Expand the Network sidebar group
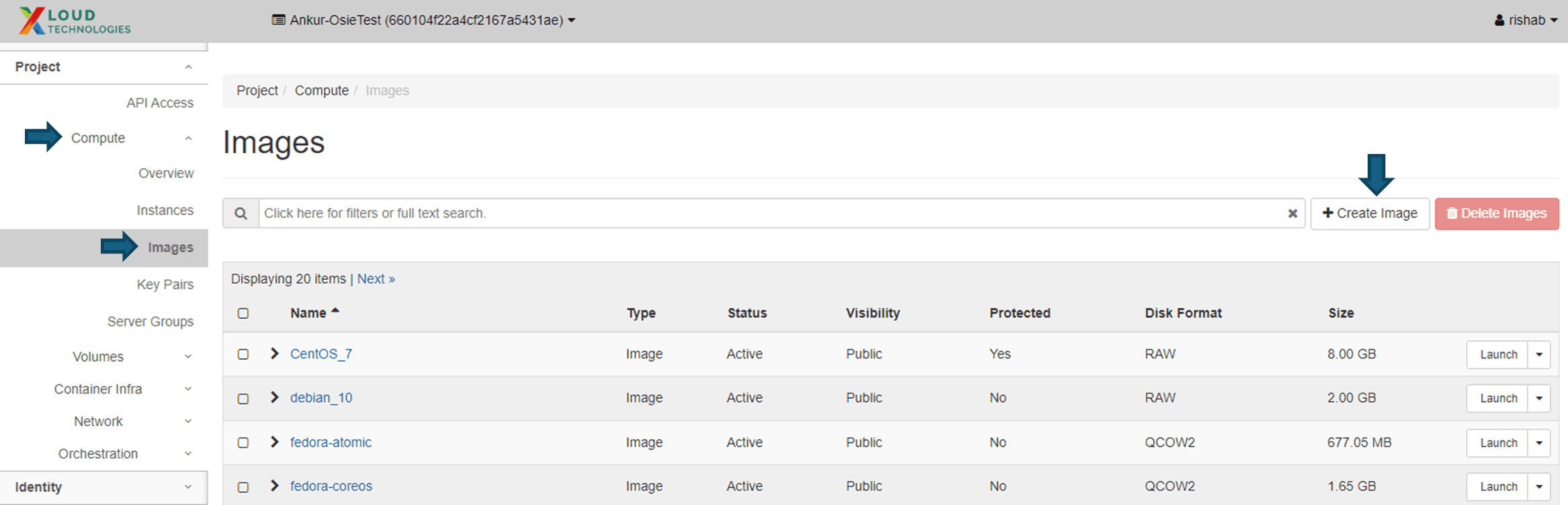 pos(98,421)
